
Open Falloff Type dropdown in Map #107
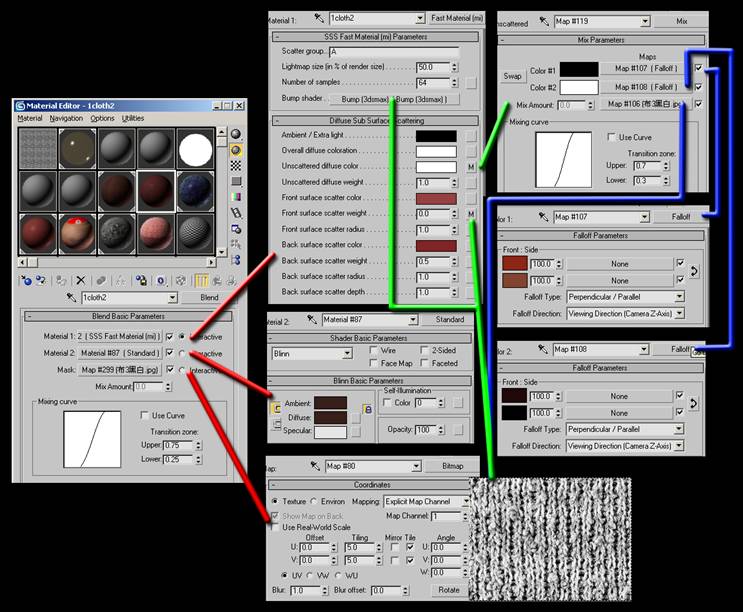tap(678, 297)
